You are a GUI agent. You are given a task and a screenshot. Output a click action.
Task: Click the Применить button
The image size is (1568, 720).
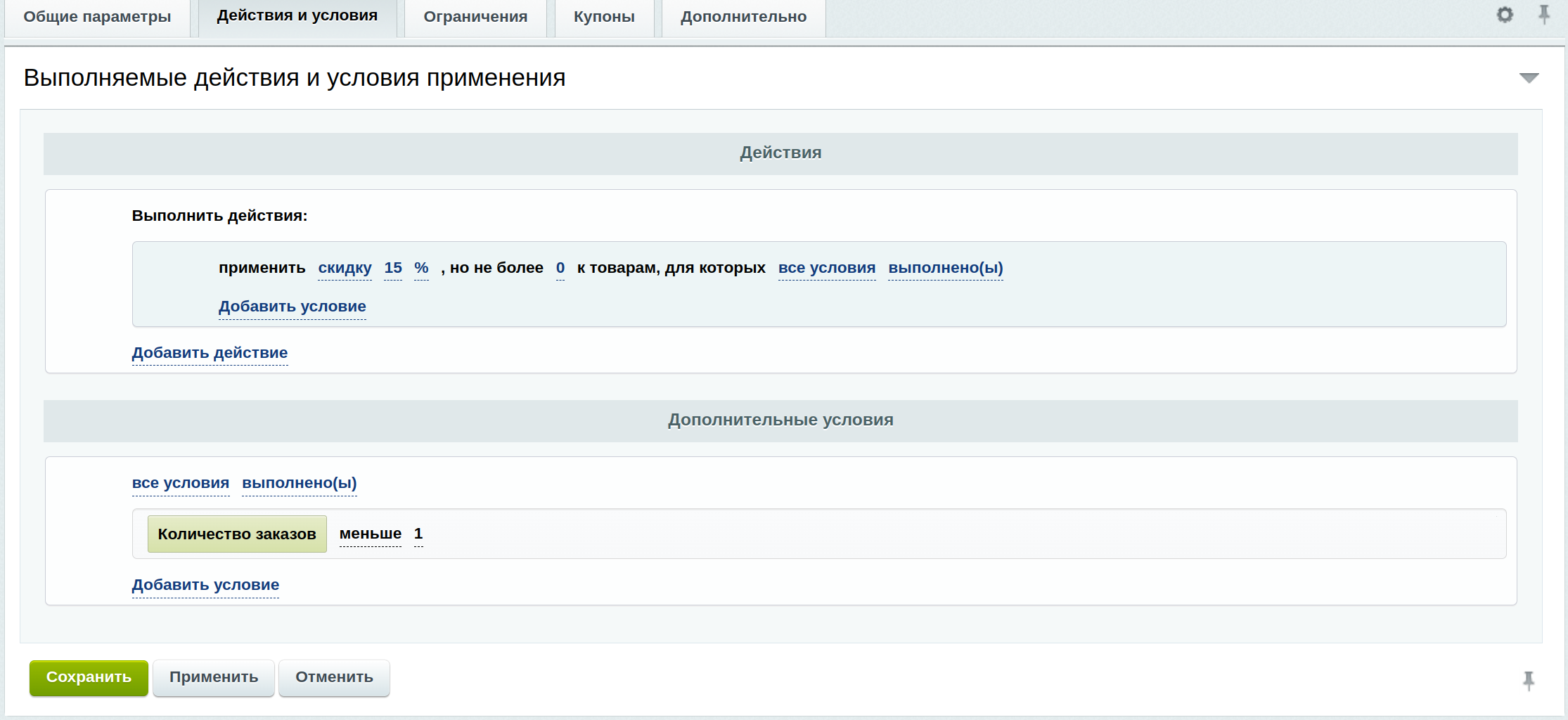click(214, 677)
